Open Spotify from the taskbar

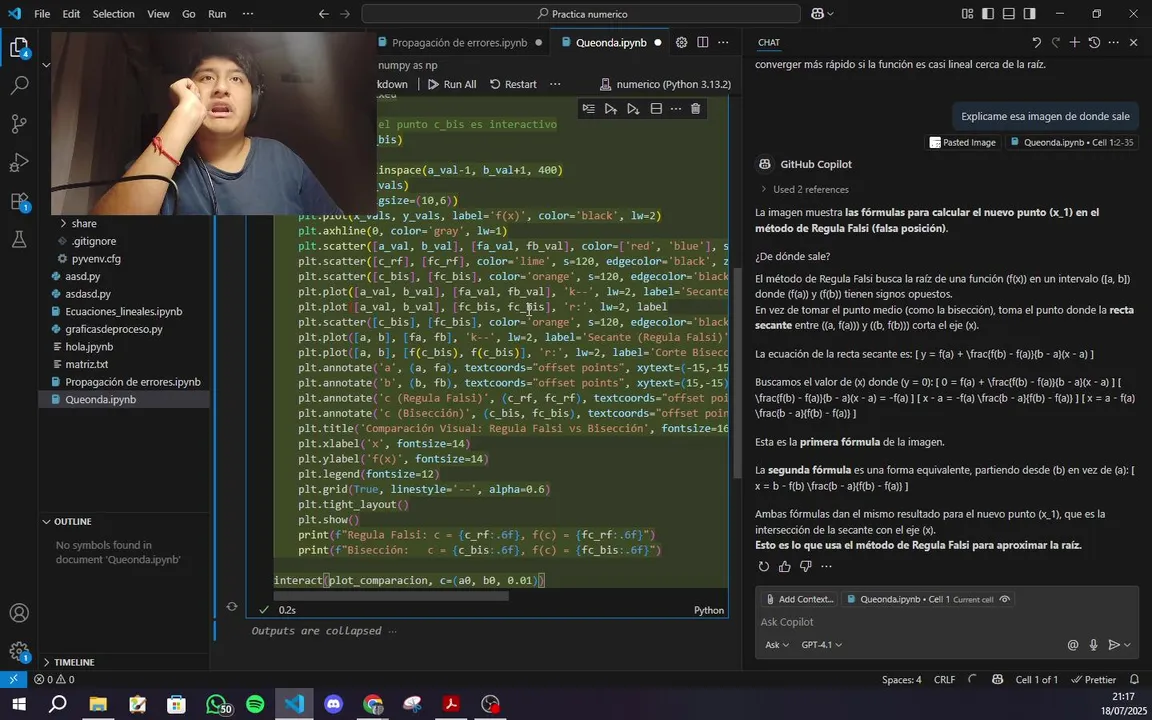click(x=255, y=704)
